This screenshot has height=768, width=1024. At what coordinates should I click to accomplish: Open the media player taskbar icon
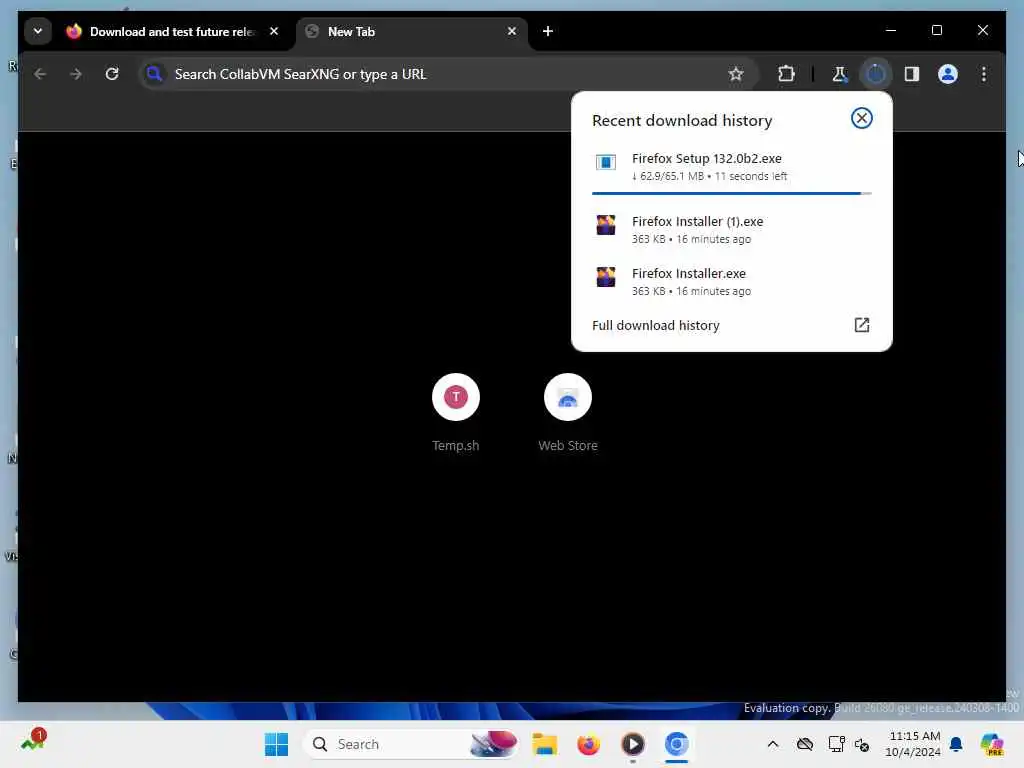point(633,744)
